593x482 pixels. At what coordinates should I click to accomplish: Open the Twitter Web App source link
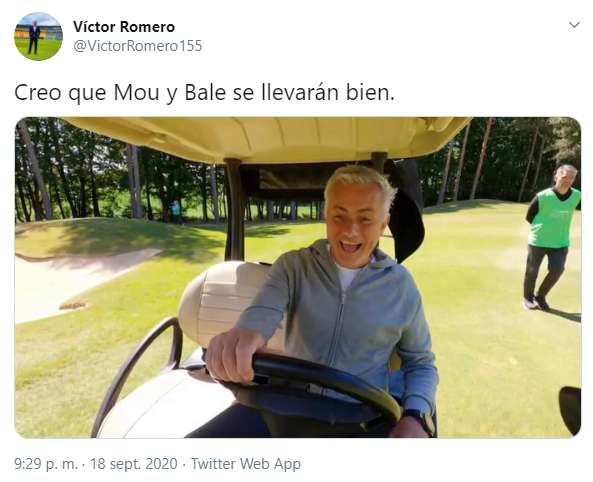246,464
